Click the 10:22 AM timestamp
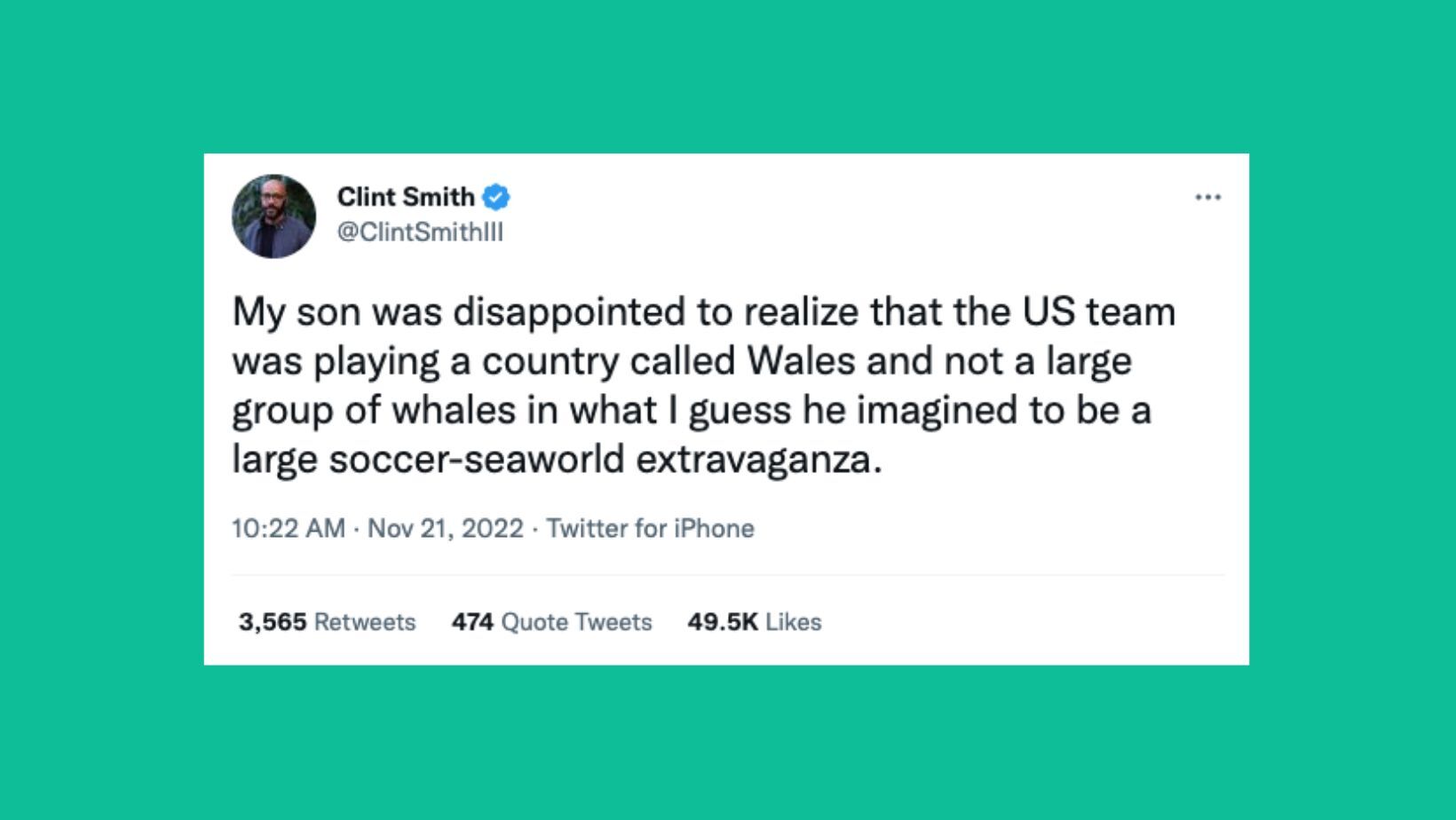This screenshot has width=1456, height=820. [288, 528]
